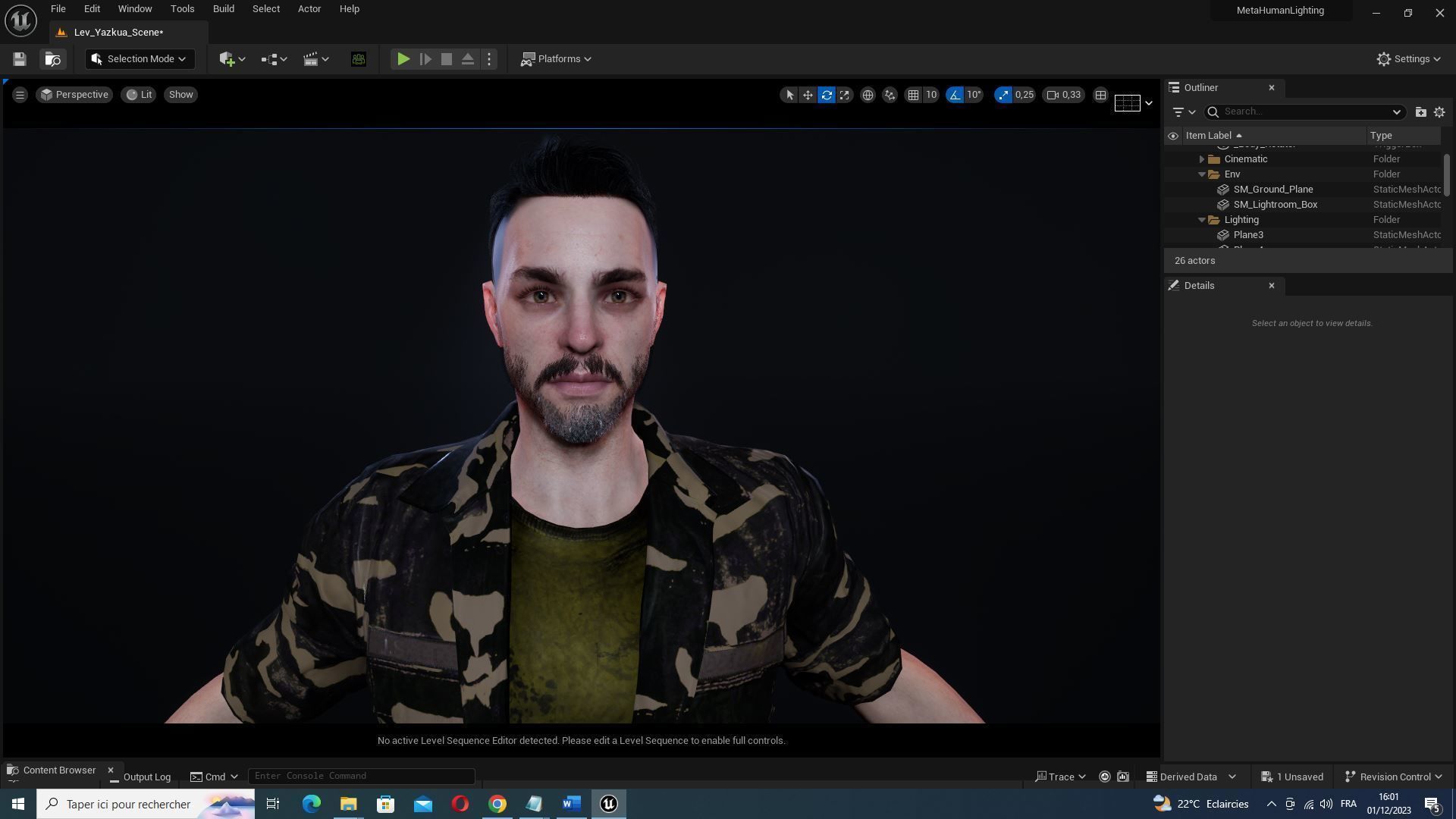Toggle the visibility eye column header
This screenshot has height=819, width=1456.
[x=1173, y=136]
